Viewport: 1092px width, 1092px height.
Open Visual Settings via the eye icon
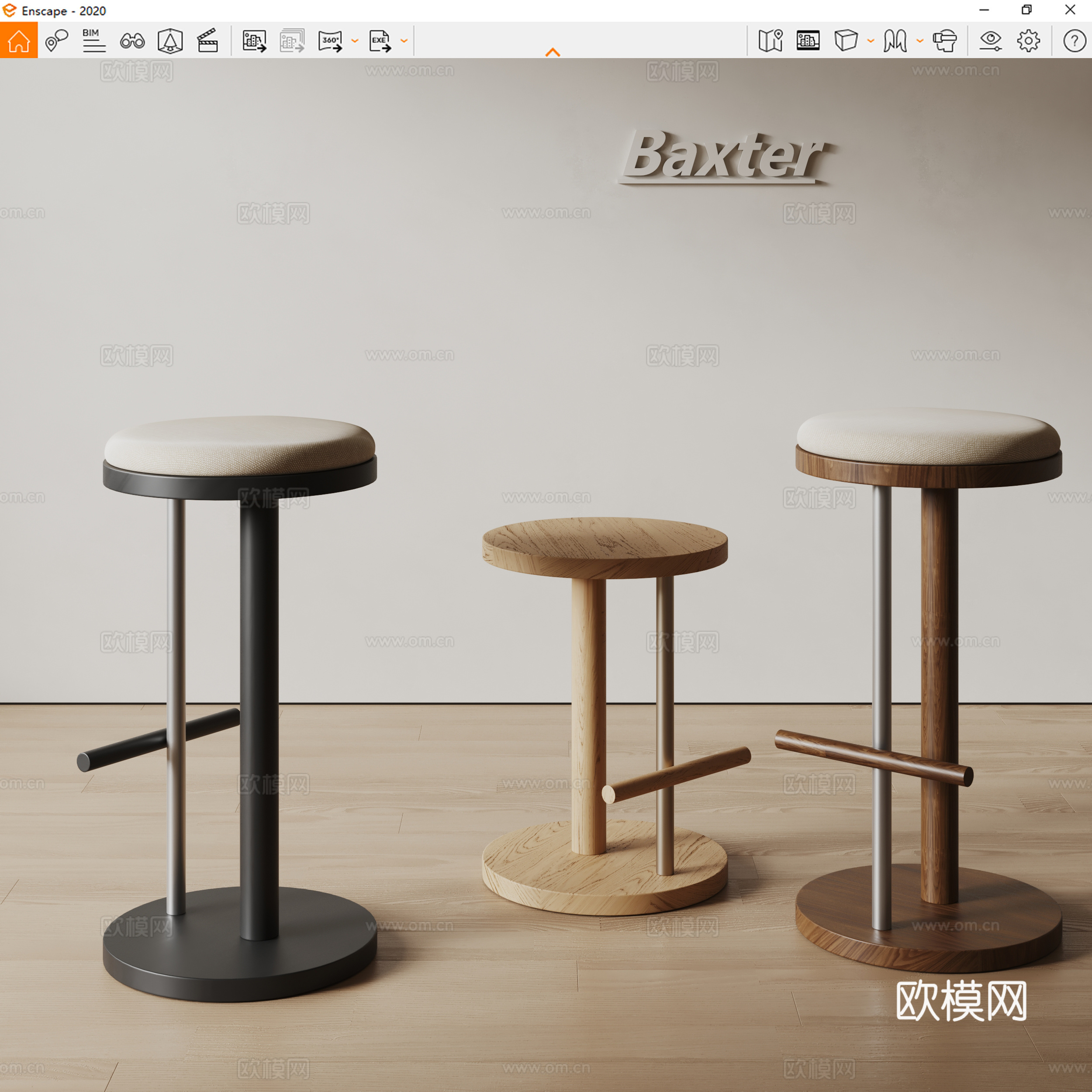point(990,40)
